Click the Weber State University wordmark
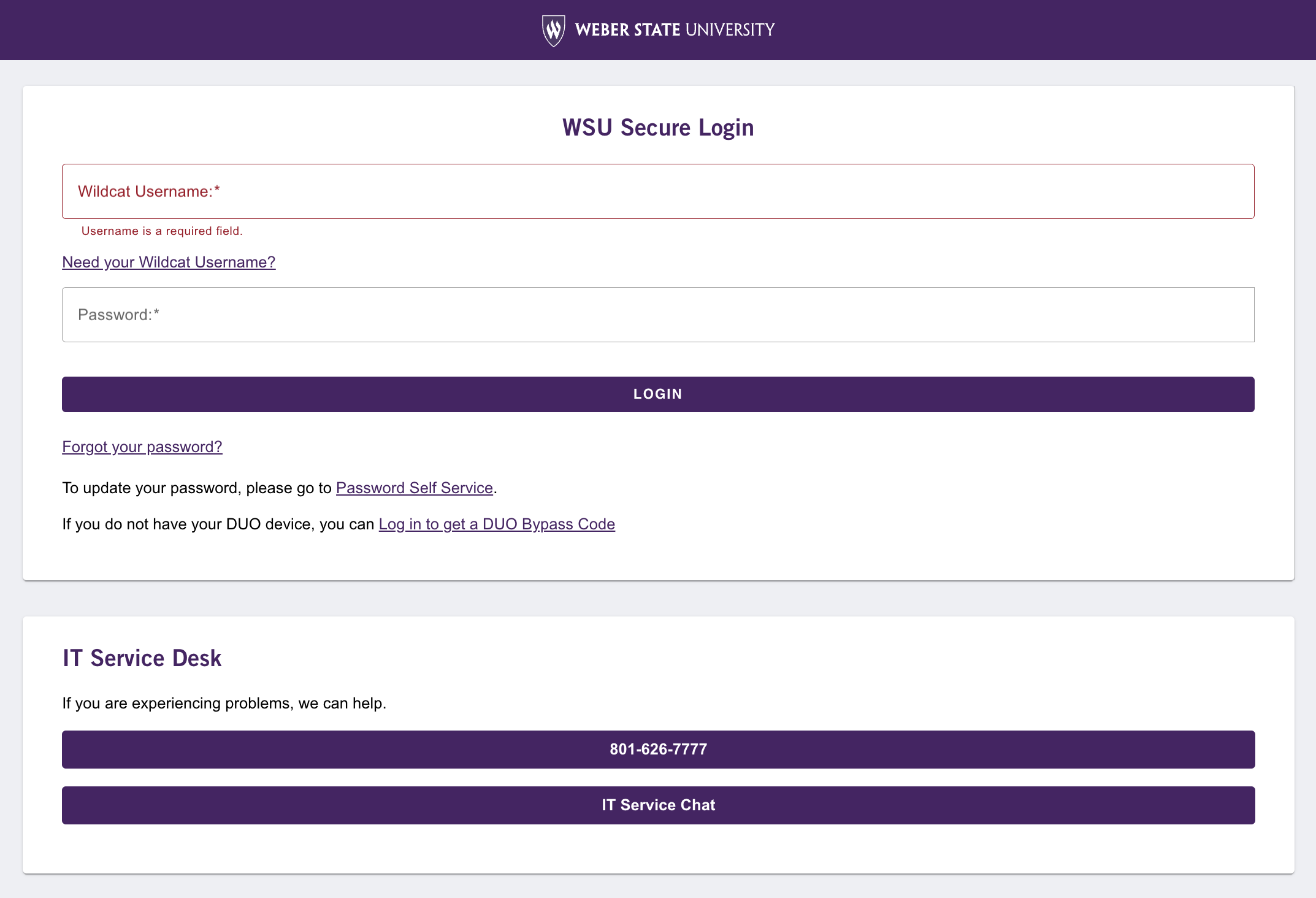 pos(675,30)
